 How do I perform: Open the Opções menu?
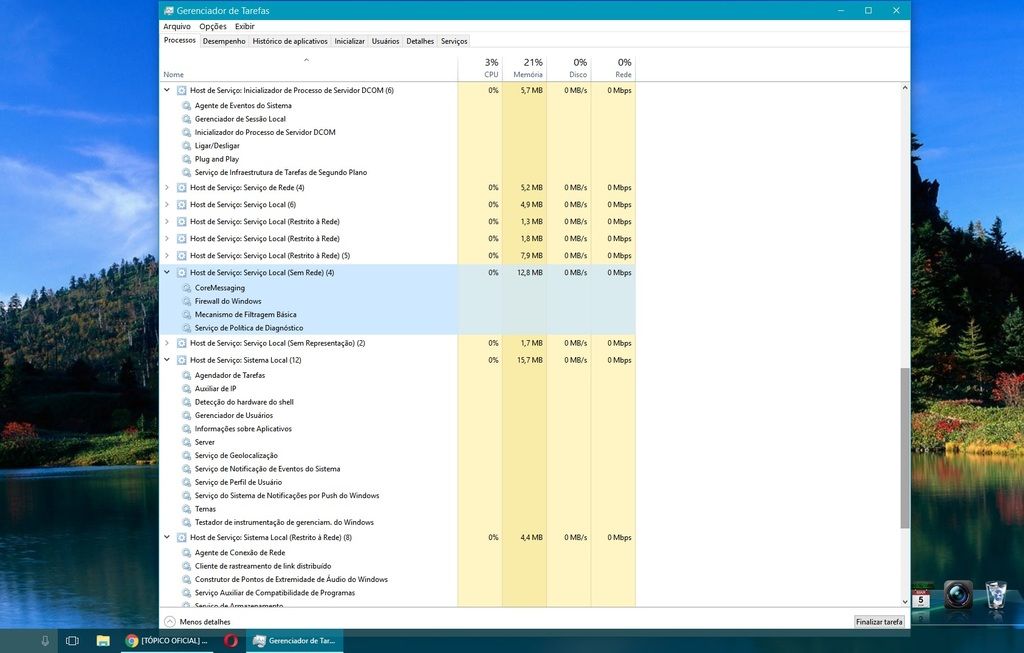pos(213,26)
